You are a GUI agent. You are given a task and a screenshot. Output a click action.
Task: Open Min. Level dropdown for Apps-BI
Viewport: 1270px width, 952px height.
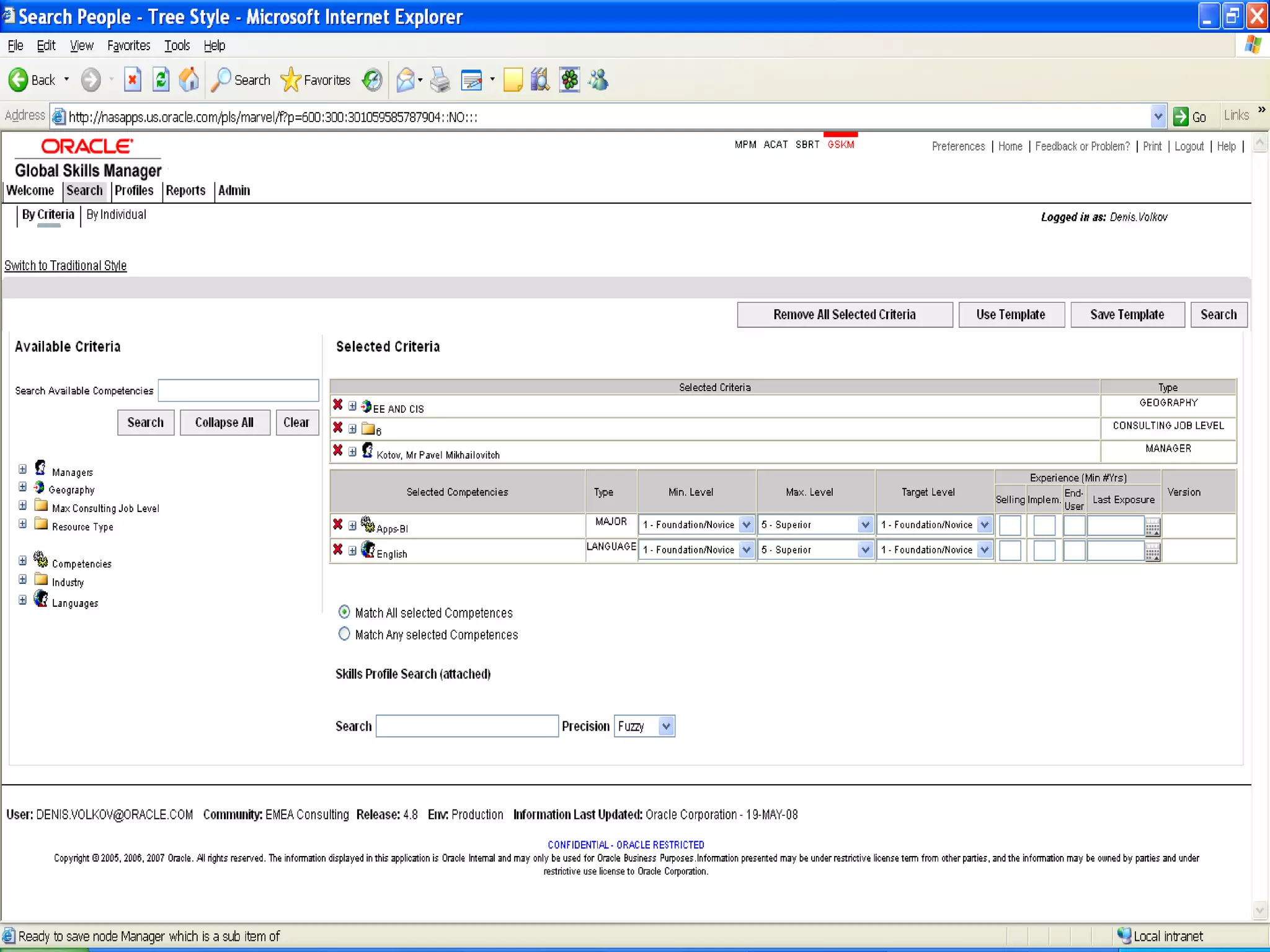click(x=746, y=524)
